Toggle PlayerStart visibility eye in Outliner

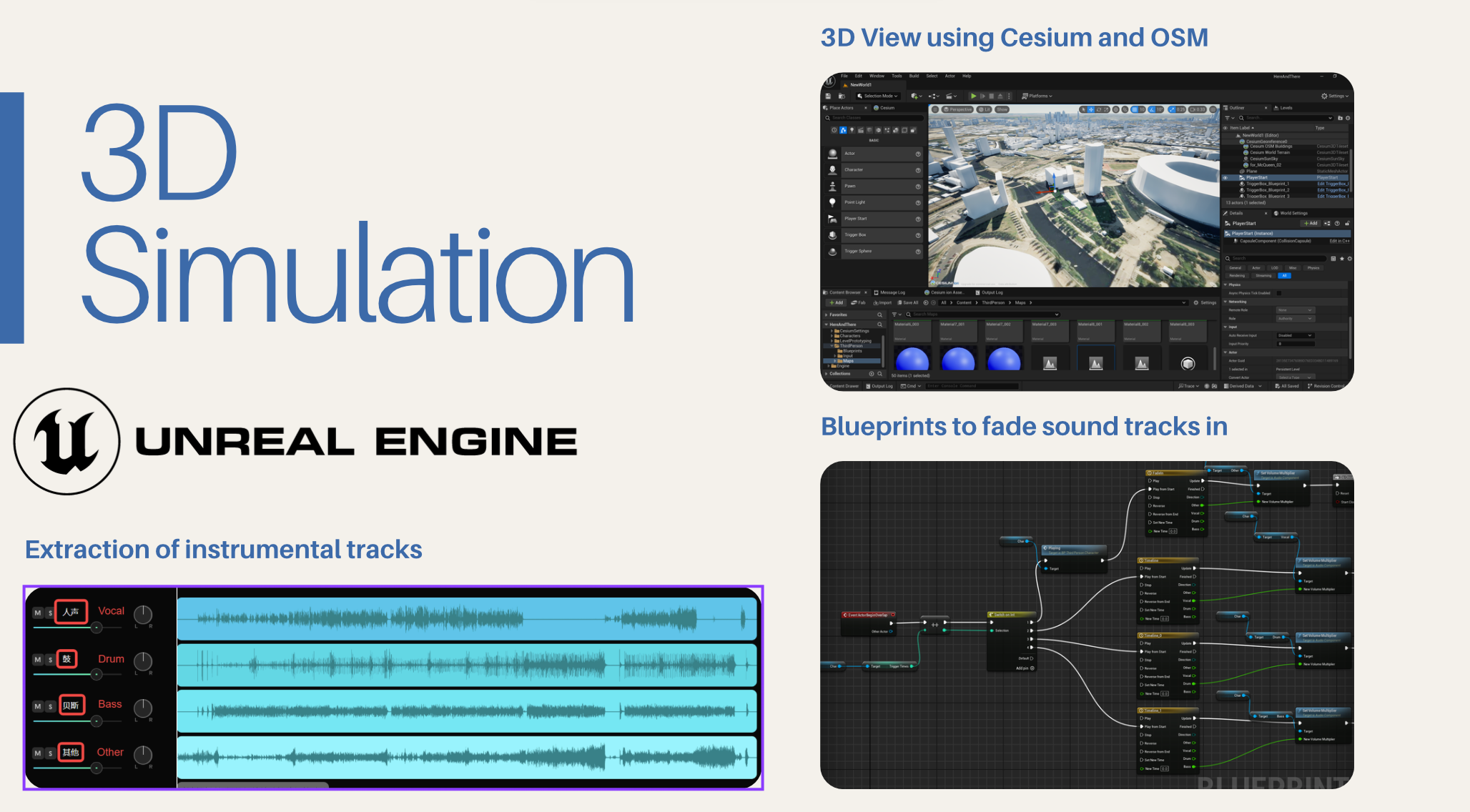point(1225,177)
